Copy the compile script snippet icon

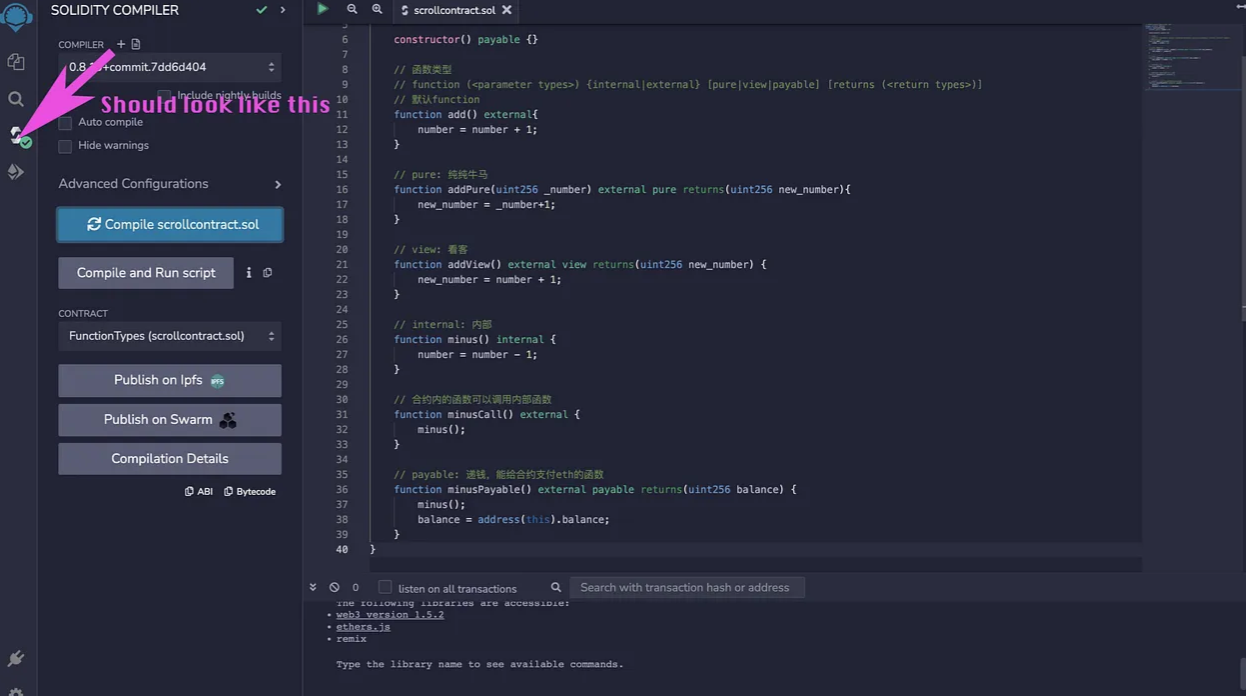coord(267,272)
